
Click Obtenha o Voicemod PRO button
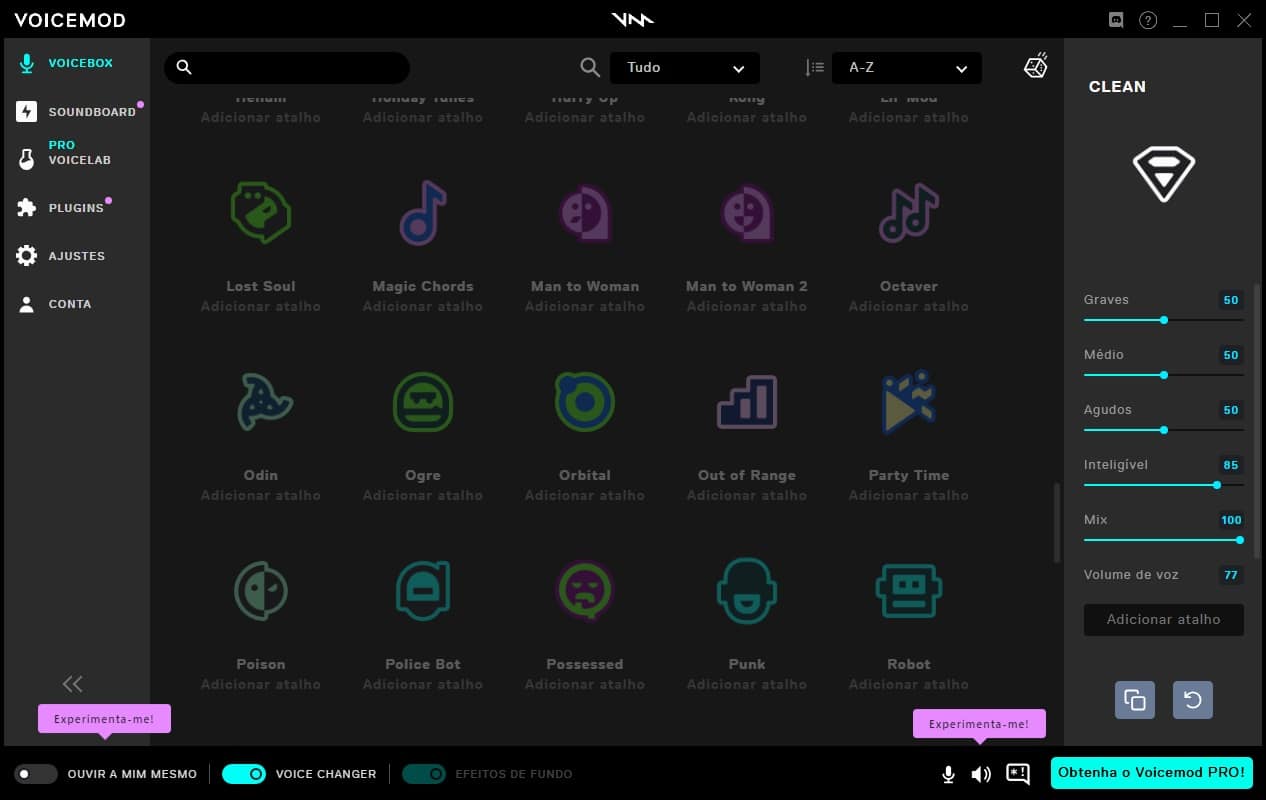click(x=1151, y=773)
